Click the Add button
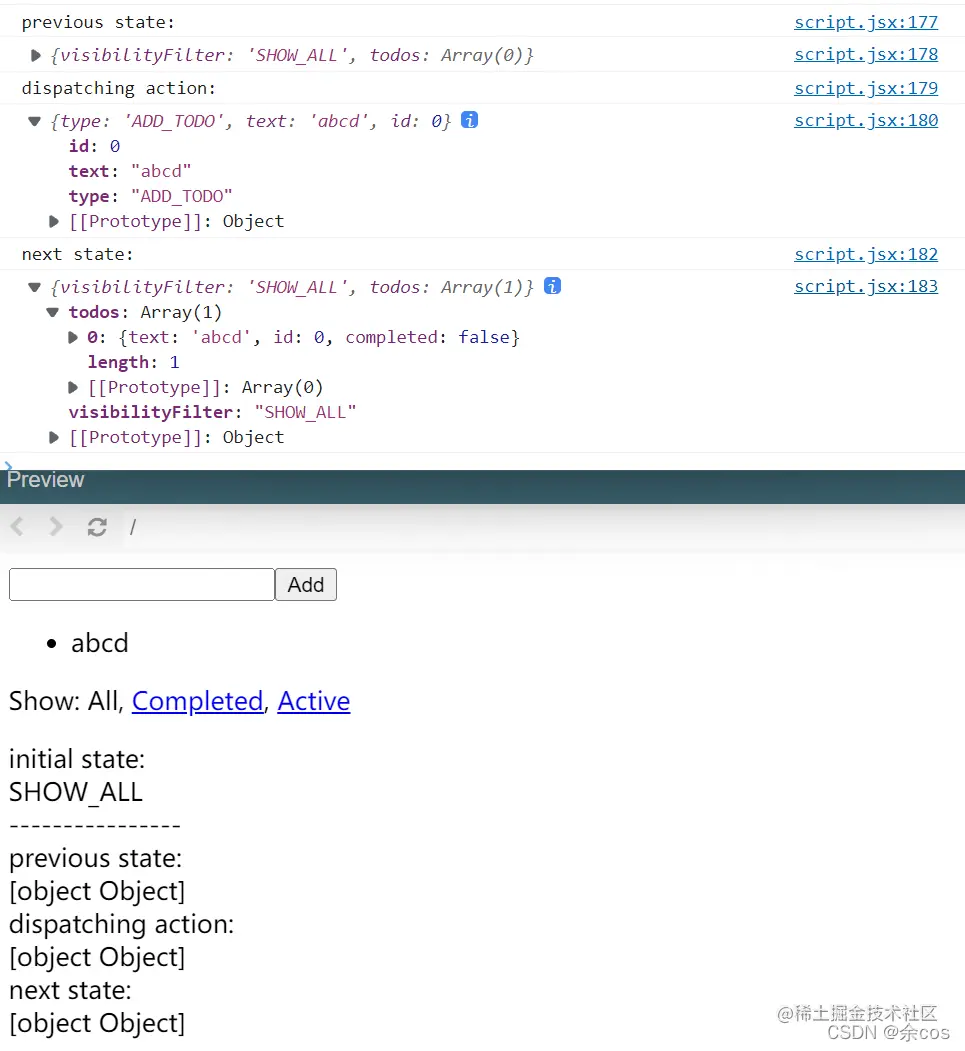Screen dimensions: 965x1051 (x=306, y=584)
